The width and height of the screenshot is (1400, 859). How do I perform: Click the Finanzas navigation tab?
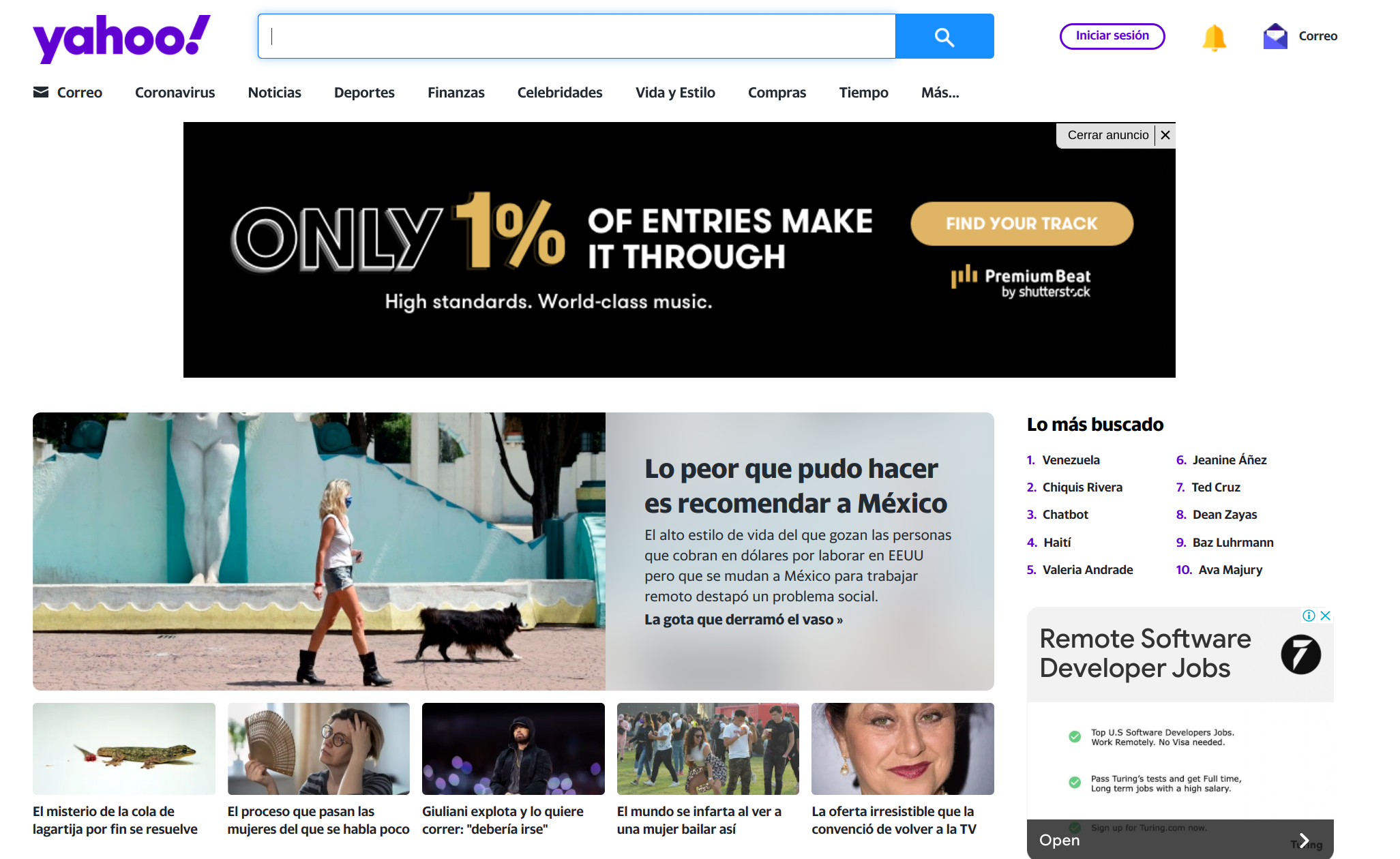456,92
